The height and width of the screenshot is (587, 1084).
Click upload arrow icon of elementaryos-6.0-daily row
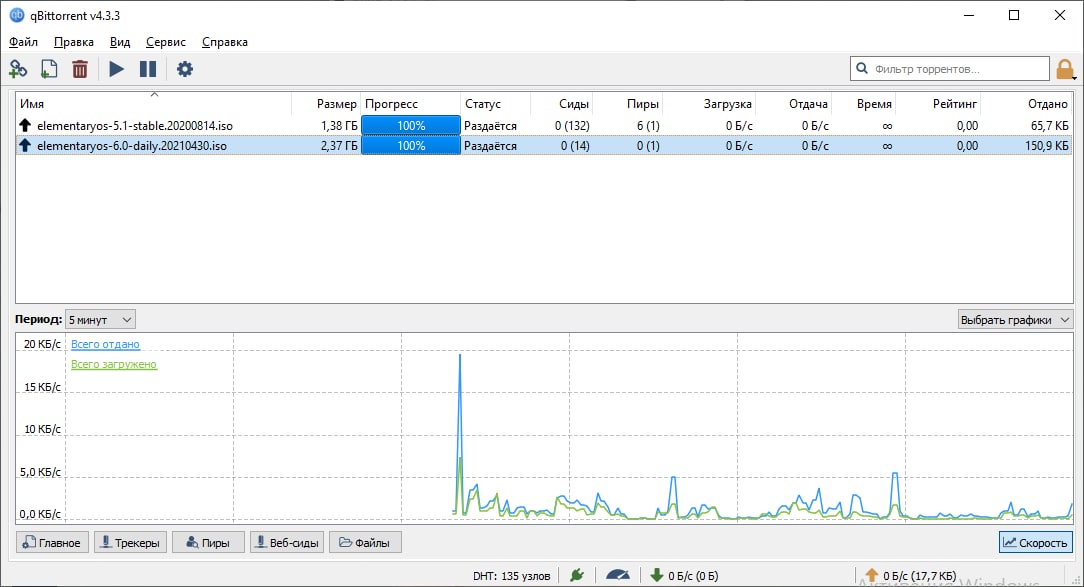(x=25, y=145)
